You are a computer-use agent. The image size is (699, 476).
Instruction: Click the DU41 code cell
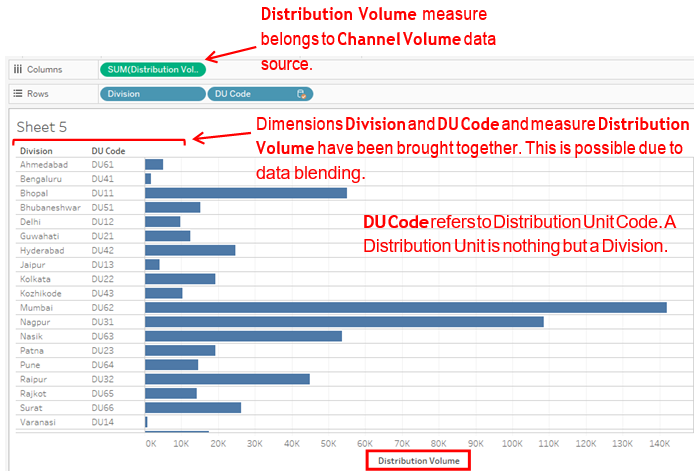point(103,179)
